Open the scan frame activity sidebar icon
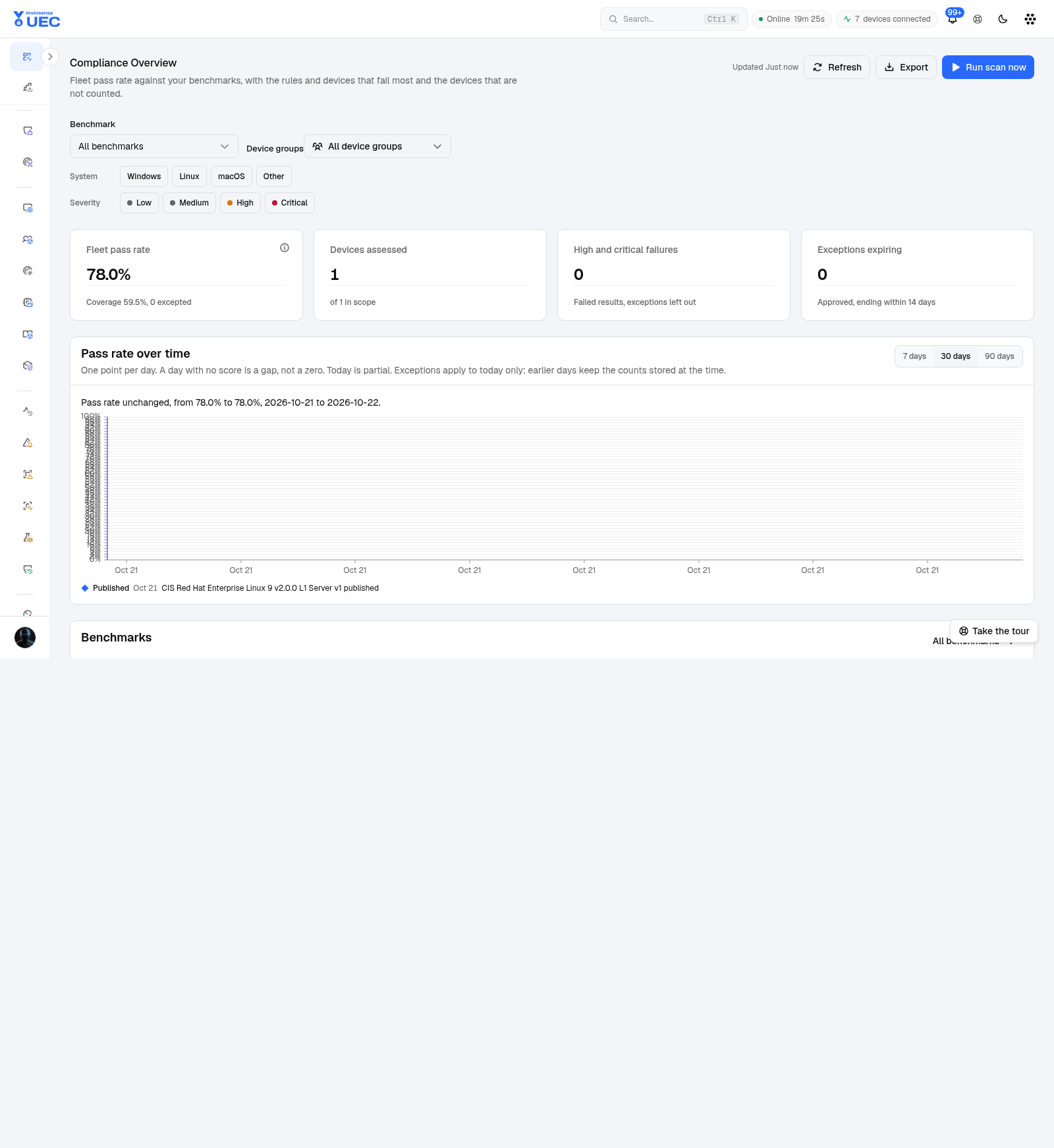1054x1148 pixels. 28,506
